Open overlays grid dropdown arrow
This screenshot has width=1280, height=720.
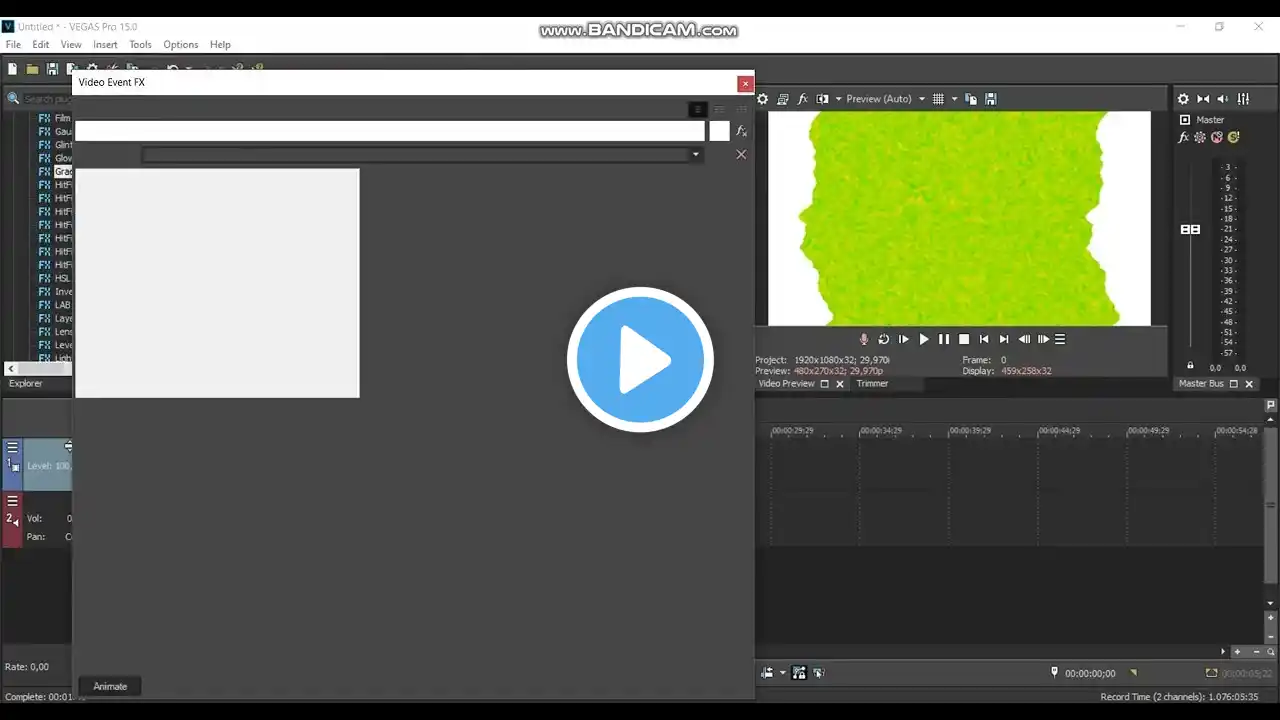point(954,99)
